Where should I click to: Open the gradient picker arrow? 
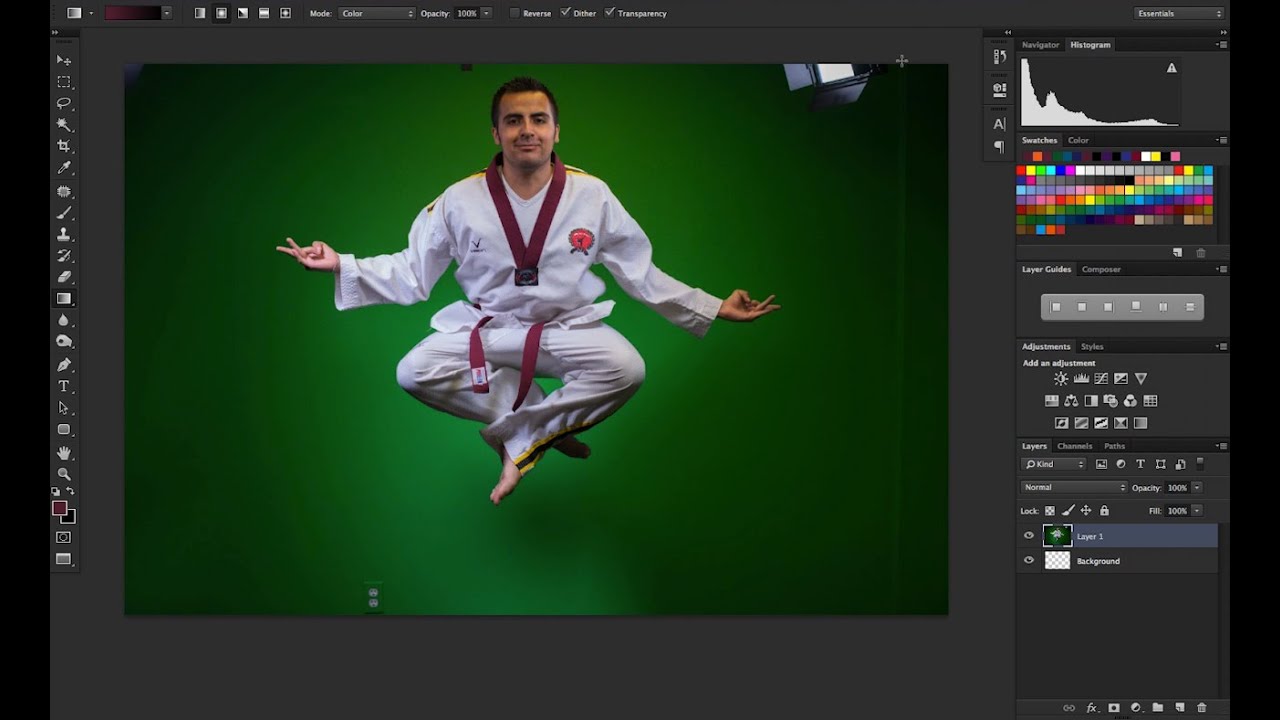point(166,13)
